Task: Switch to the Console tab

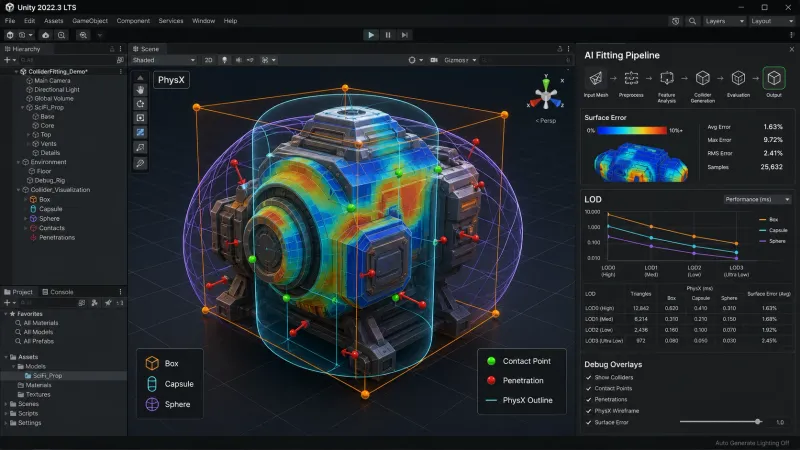Action: point(58,292)
